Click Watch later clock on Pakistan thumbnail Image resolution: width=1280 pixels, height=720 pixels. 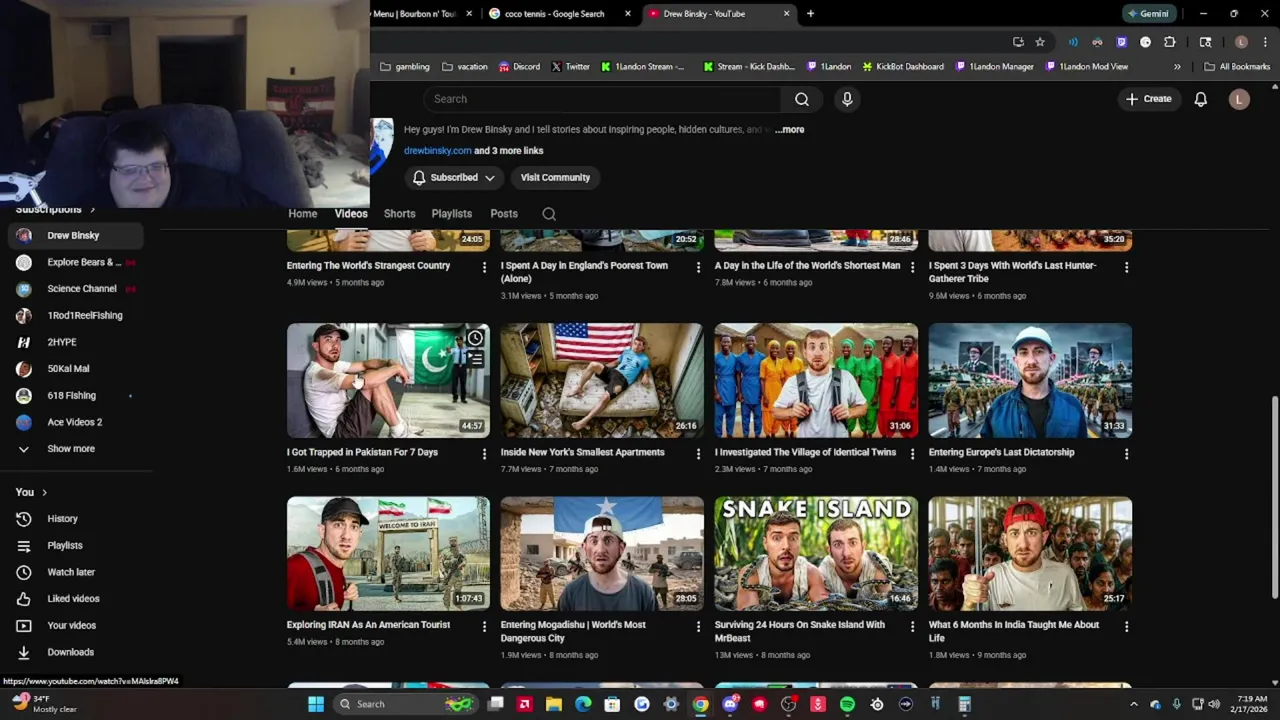(475, 339)
